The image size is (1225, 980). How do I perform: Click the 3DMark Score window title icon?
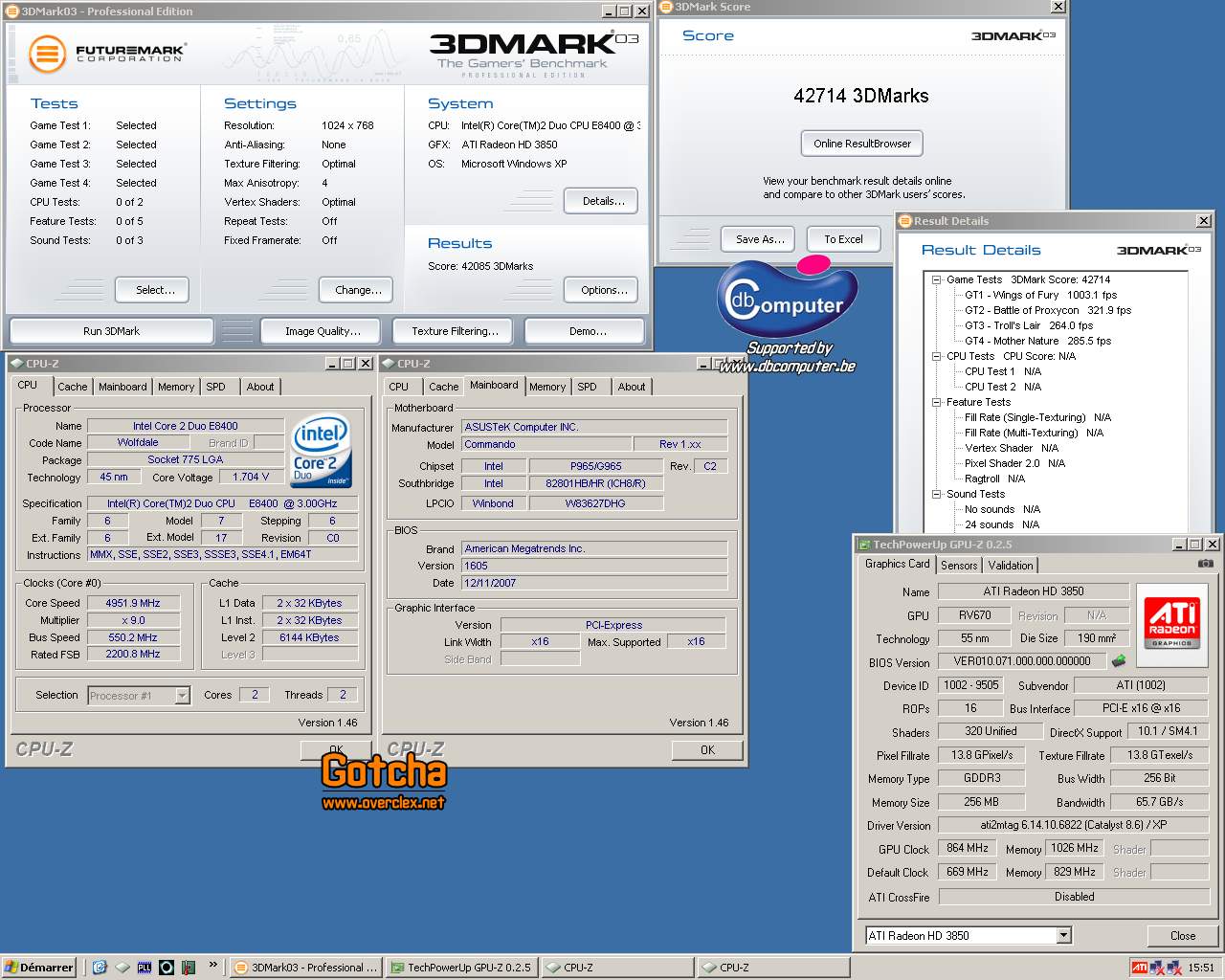point(666,7)
